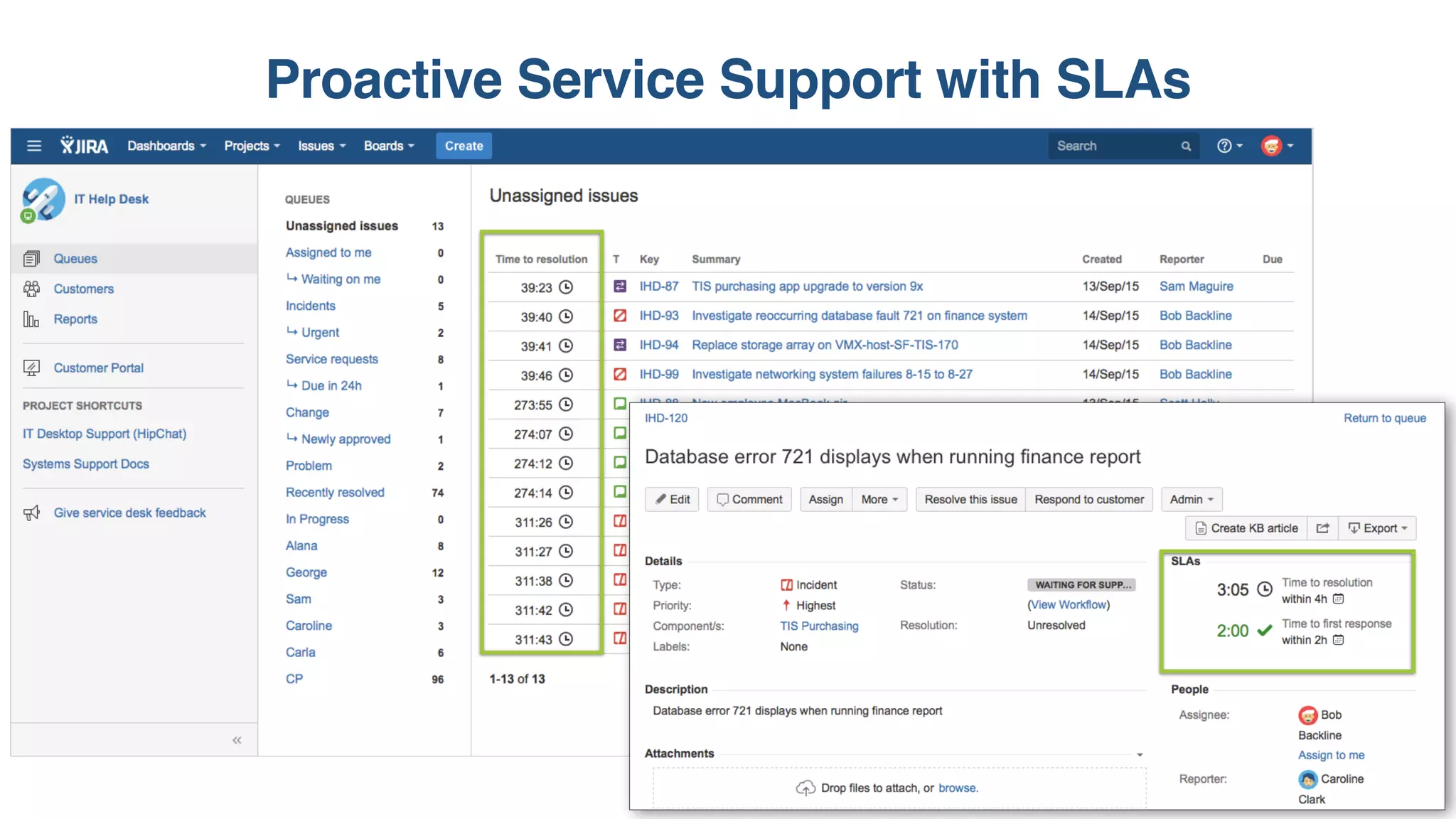Open the Dashboards dropdown menu

[x=167, y=146]
